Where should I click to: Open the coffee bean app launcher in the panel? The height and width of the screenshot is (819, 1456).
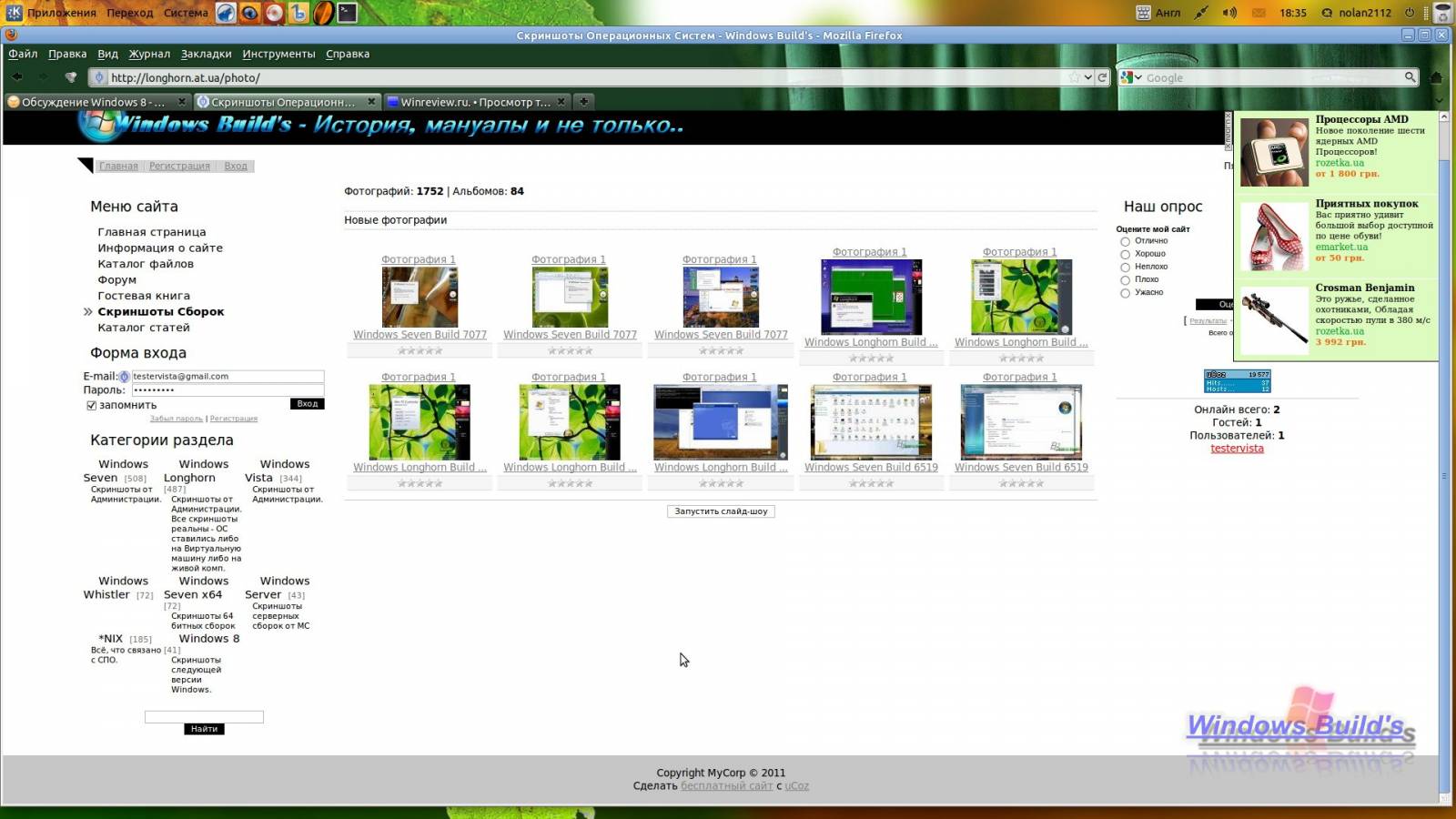click(323, 12)
